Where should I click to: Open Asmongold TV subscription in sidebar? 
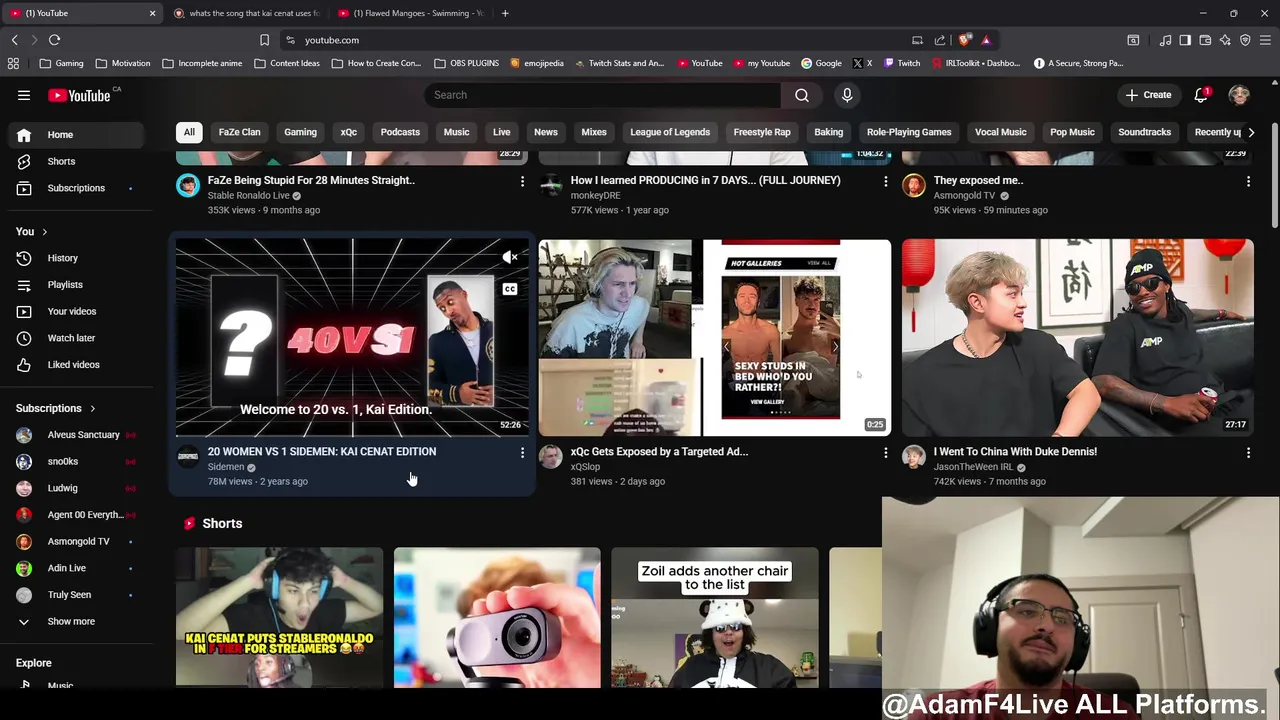click(74, 541)
